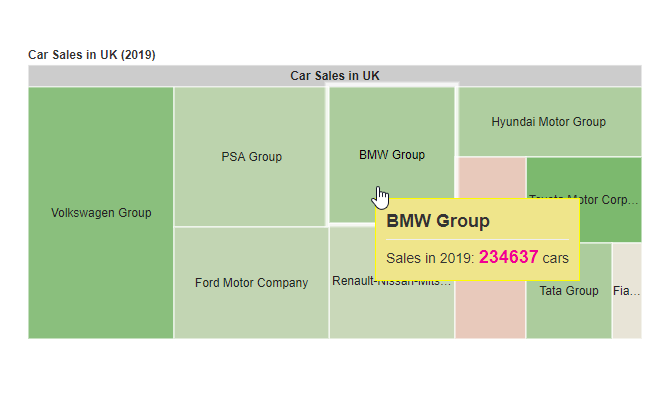This screenshot has width=672, height=413.
Task: Click the word cars in the tooltip
Action: pos(556,258)
